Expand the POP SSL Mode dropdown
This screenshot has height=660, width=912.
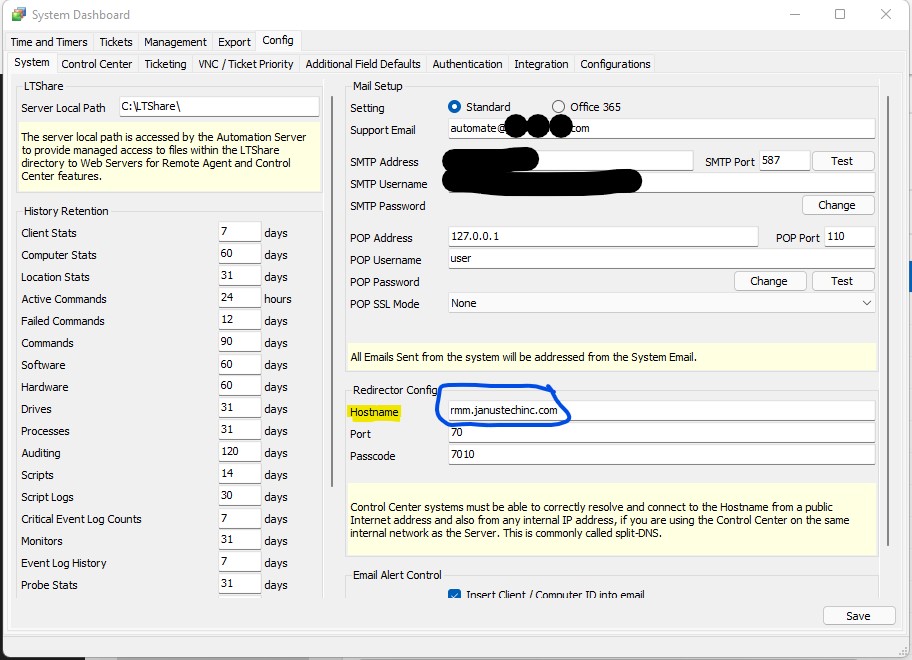[x=866, y=303]
